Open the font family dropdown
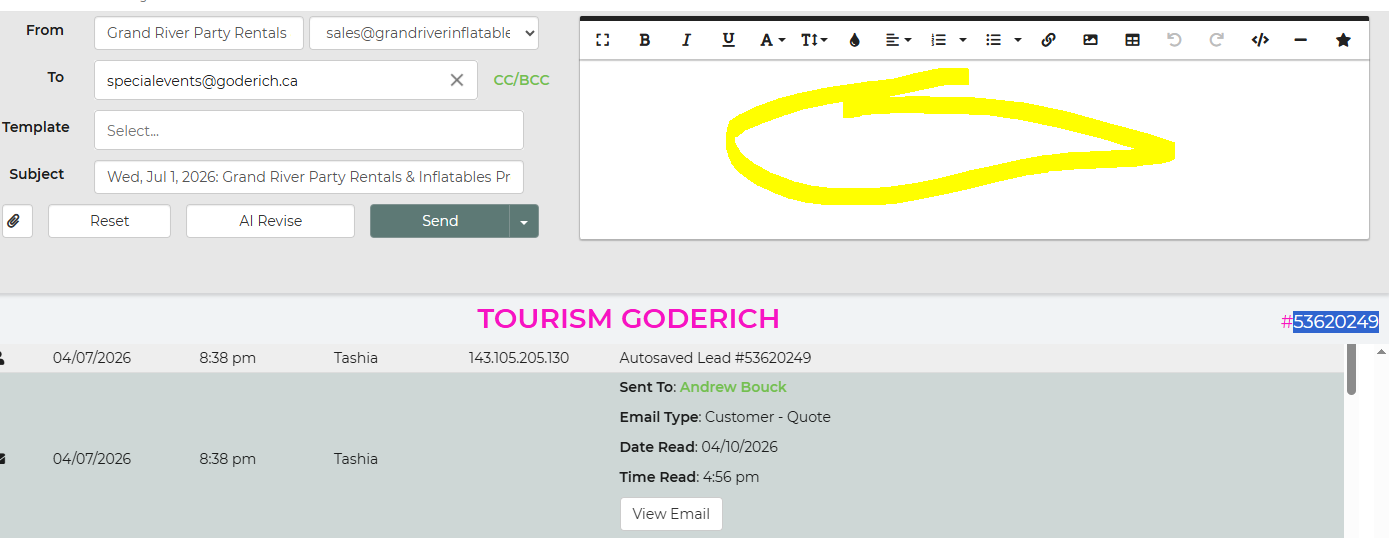Screen dimensions: 1389x538 point(771,40)
